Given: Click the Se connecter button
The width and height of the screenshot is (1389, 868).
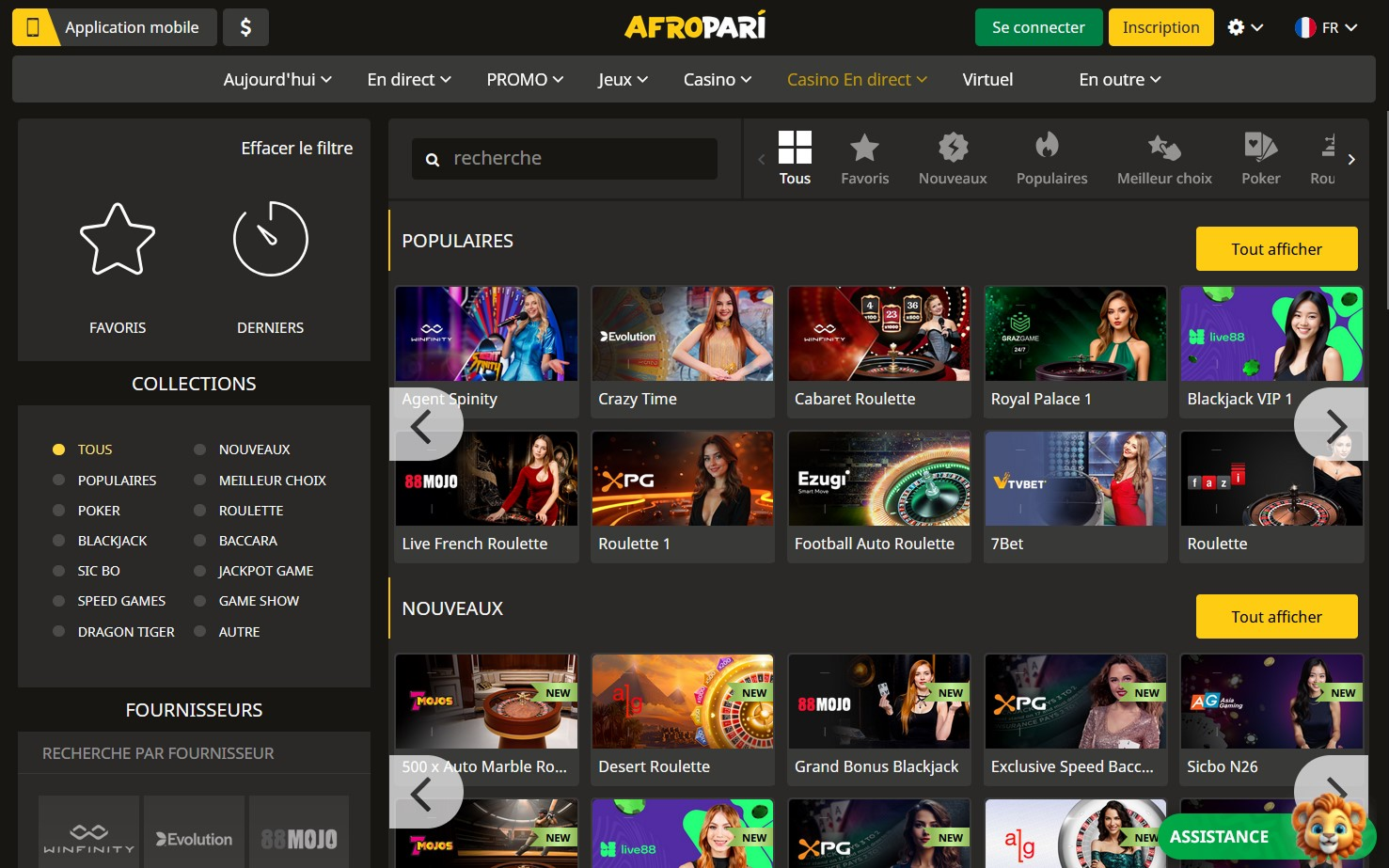Looking at the screenshot, I should click(1038, 27).
